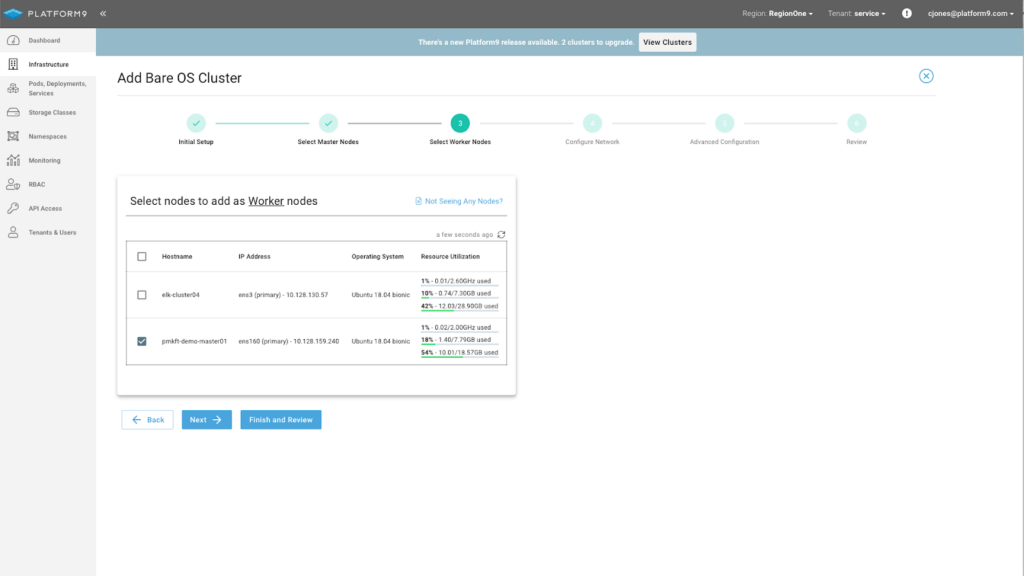1024x576 pixels.
Task: Click the Namespaces icon
Action: click(x=13, y=136)
